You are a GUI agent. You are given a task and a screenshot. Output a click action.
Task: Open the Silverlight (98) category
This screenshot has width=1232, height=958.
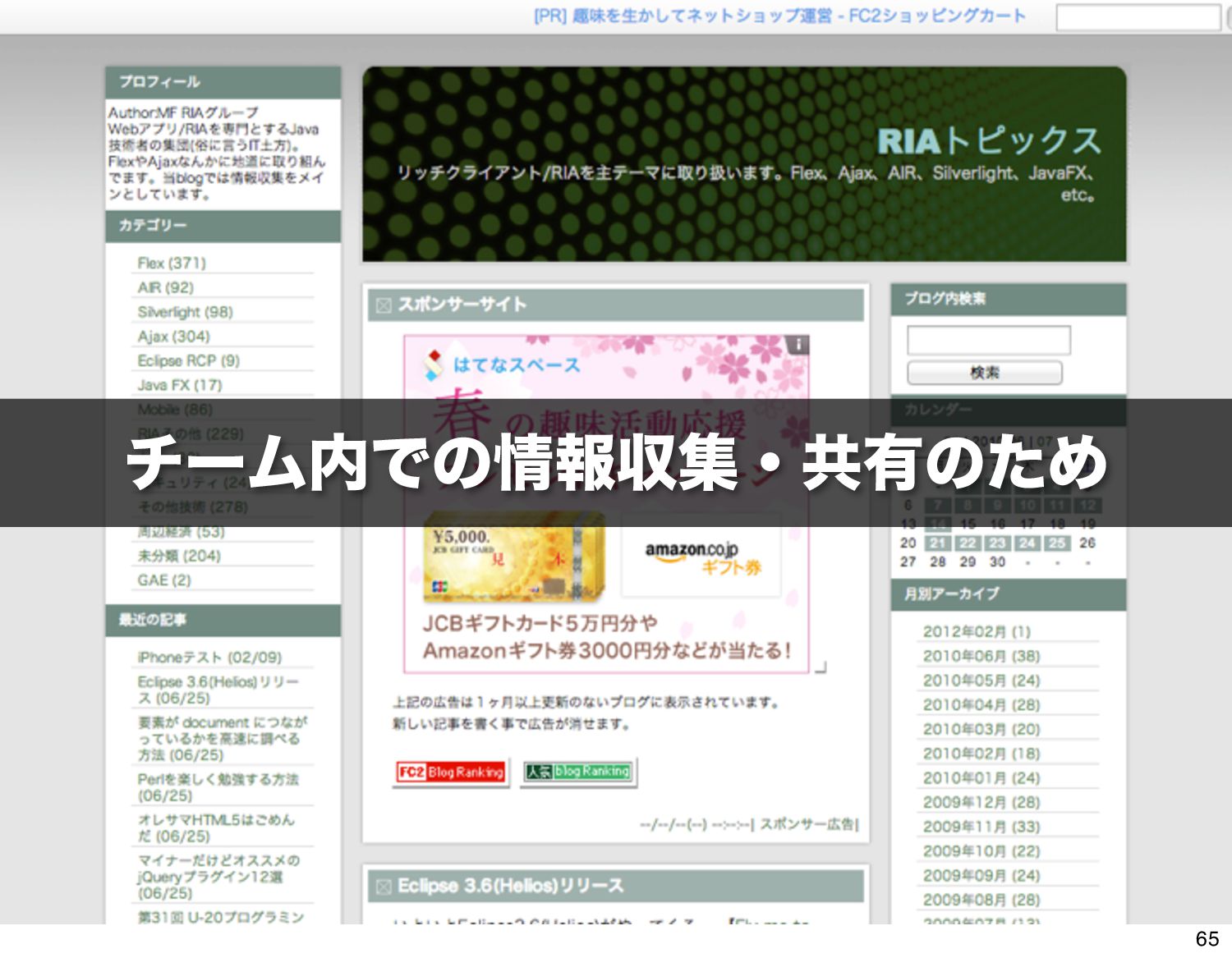click(x=186, y=312)
